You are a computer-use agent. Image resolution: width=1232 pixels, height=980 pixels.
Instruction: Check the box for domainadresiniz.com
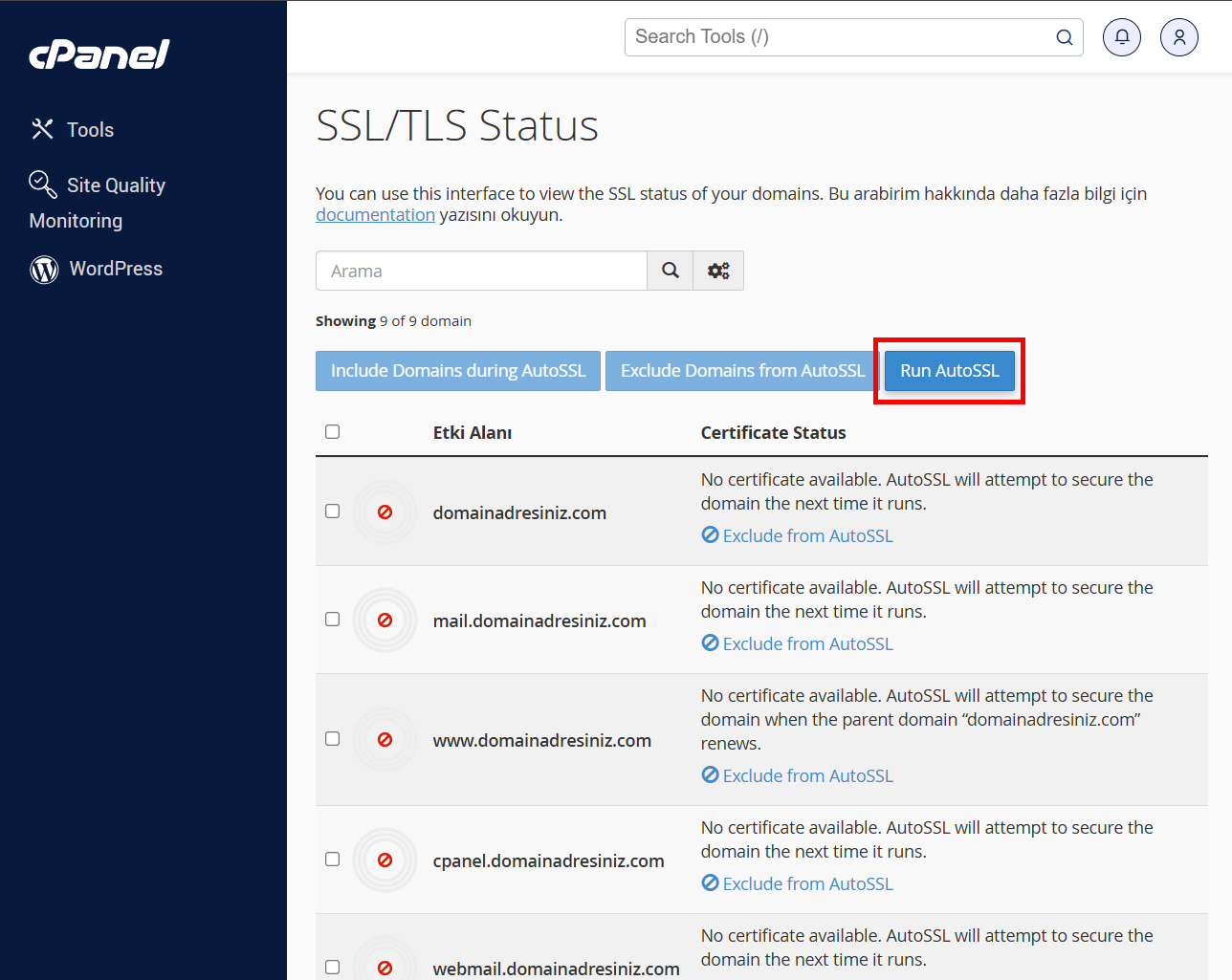tap(333, 512)
